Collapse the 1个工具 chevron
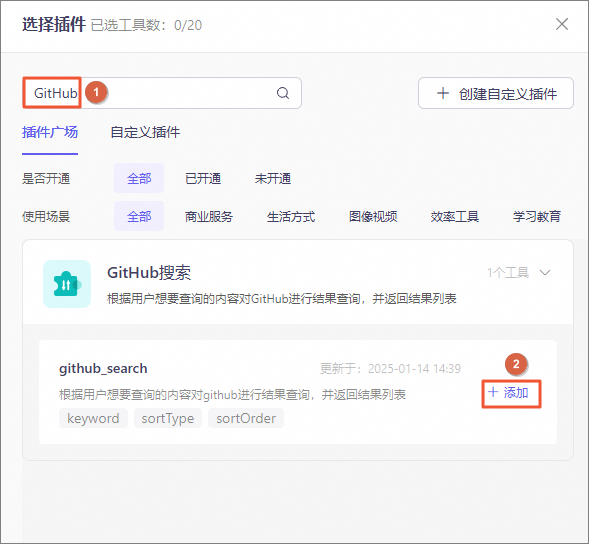This screenshot has height=544, width=589. click(545, 272)
